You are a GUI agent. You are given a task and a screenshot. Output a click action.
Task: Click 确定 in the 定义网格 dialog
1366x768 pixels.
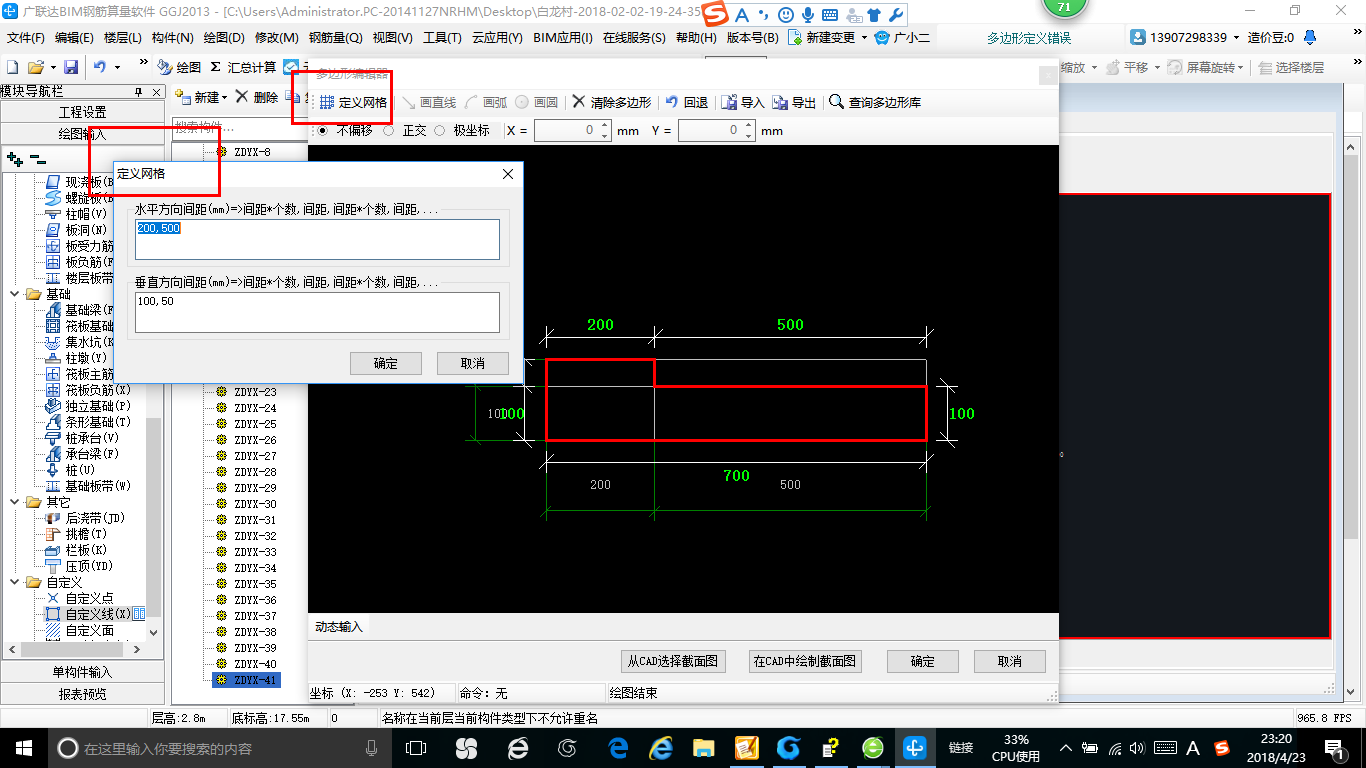[386, 363]
